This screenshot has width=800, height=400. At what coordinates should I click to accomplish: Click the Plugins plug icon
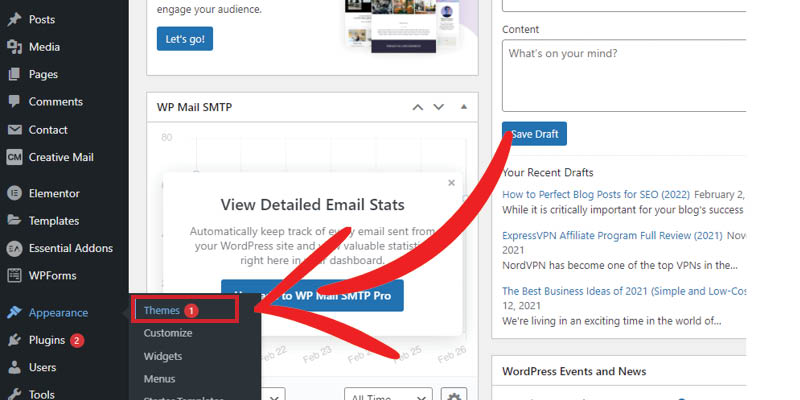(14, 340)
